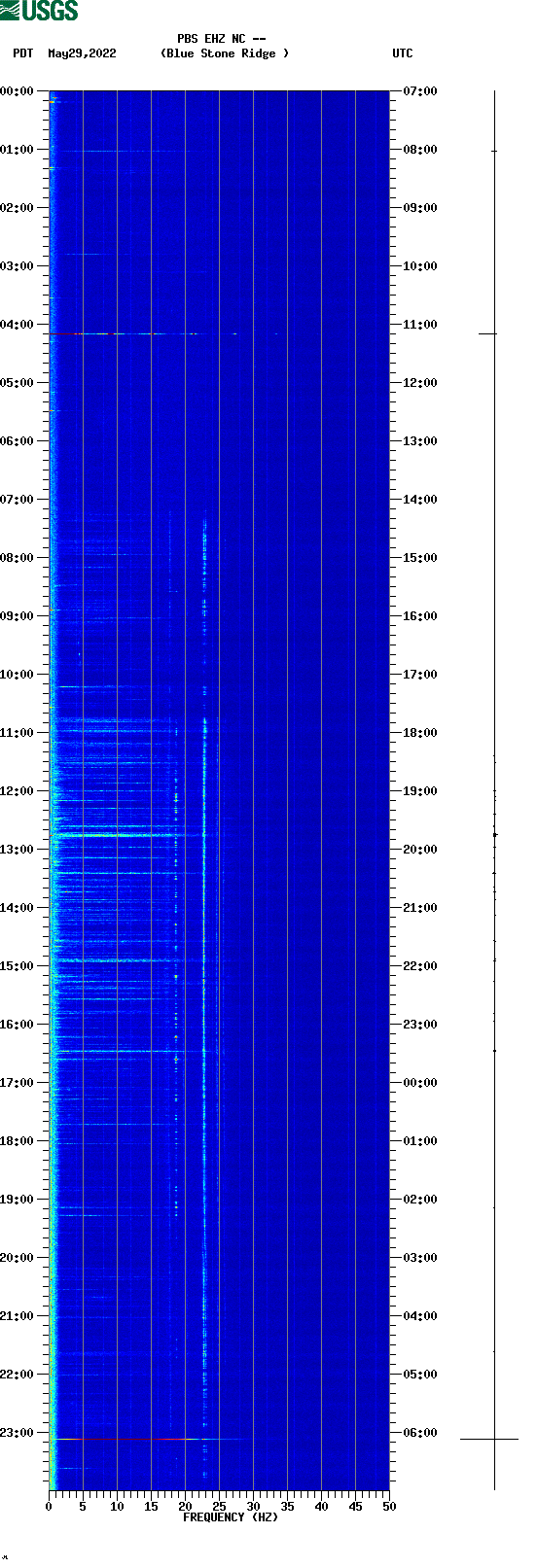537x1568 pixels.
Task: Select the (Blue Stone Ridge ) subtitle
Action: click(x=225, y=53)
